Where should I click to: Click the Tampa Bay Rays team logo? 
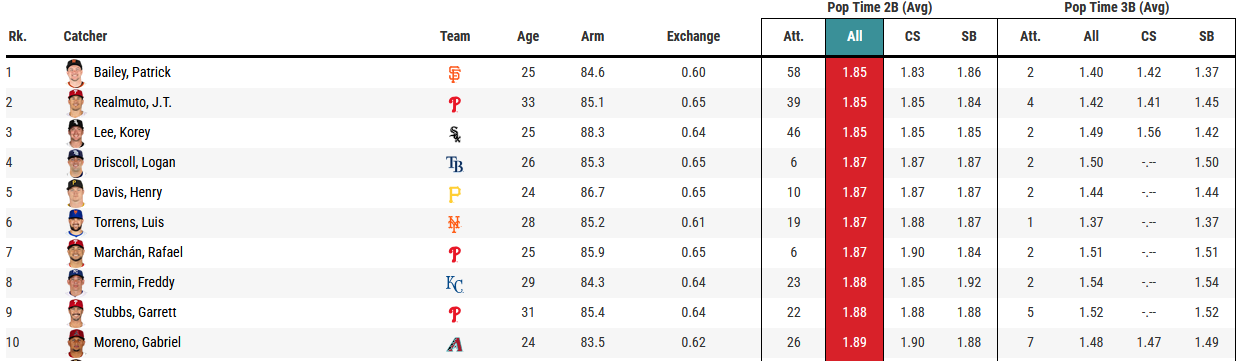click(454, 163)
